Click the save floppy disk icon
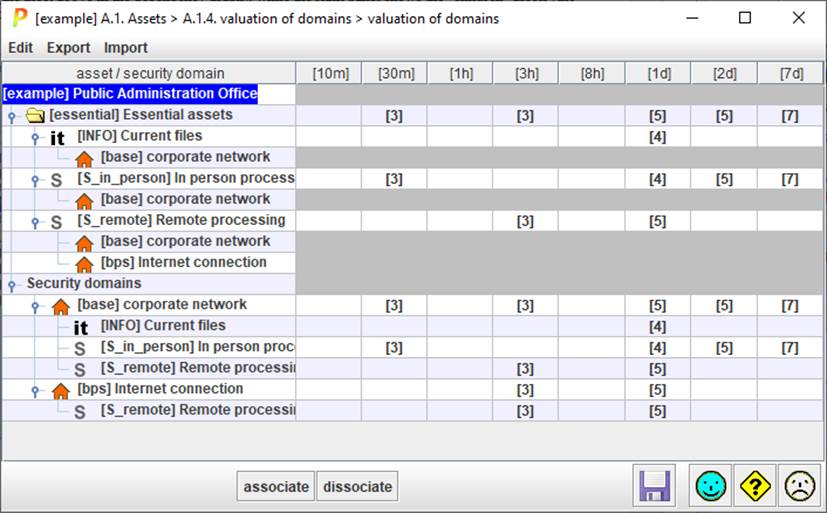 655,486
